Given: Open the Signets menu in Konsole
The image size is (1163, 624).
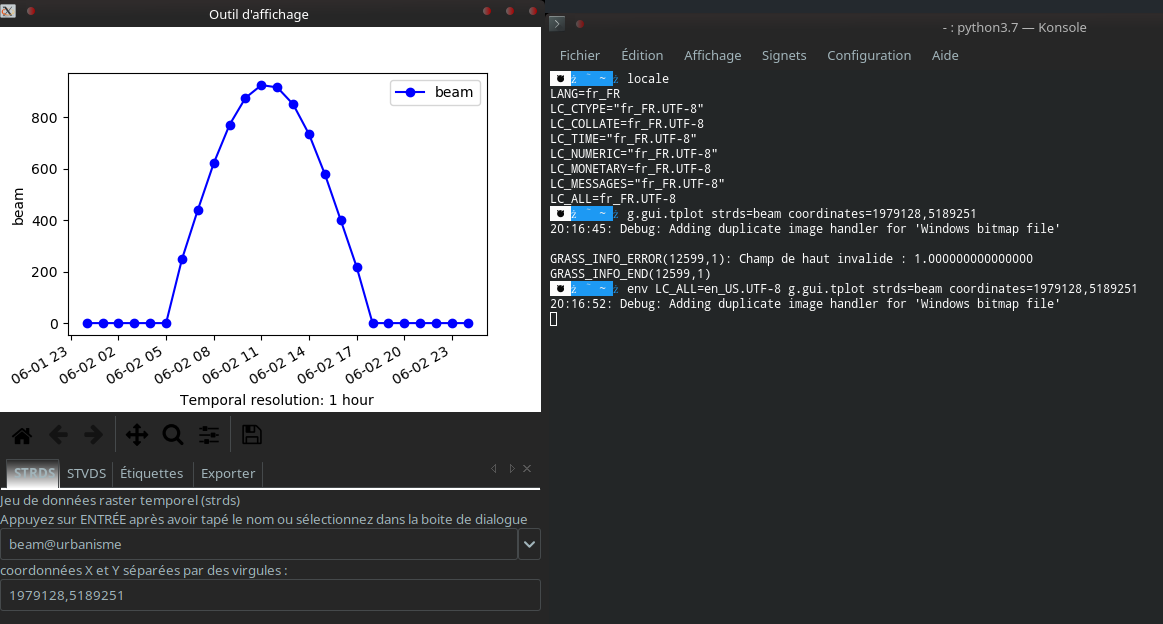Looking at the screenshot, I should (x=784, y=55).
